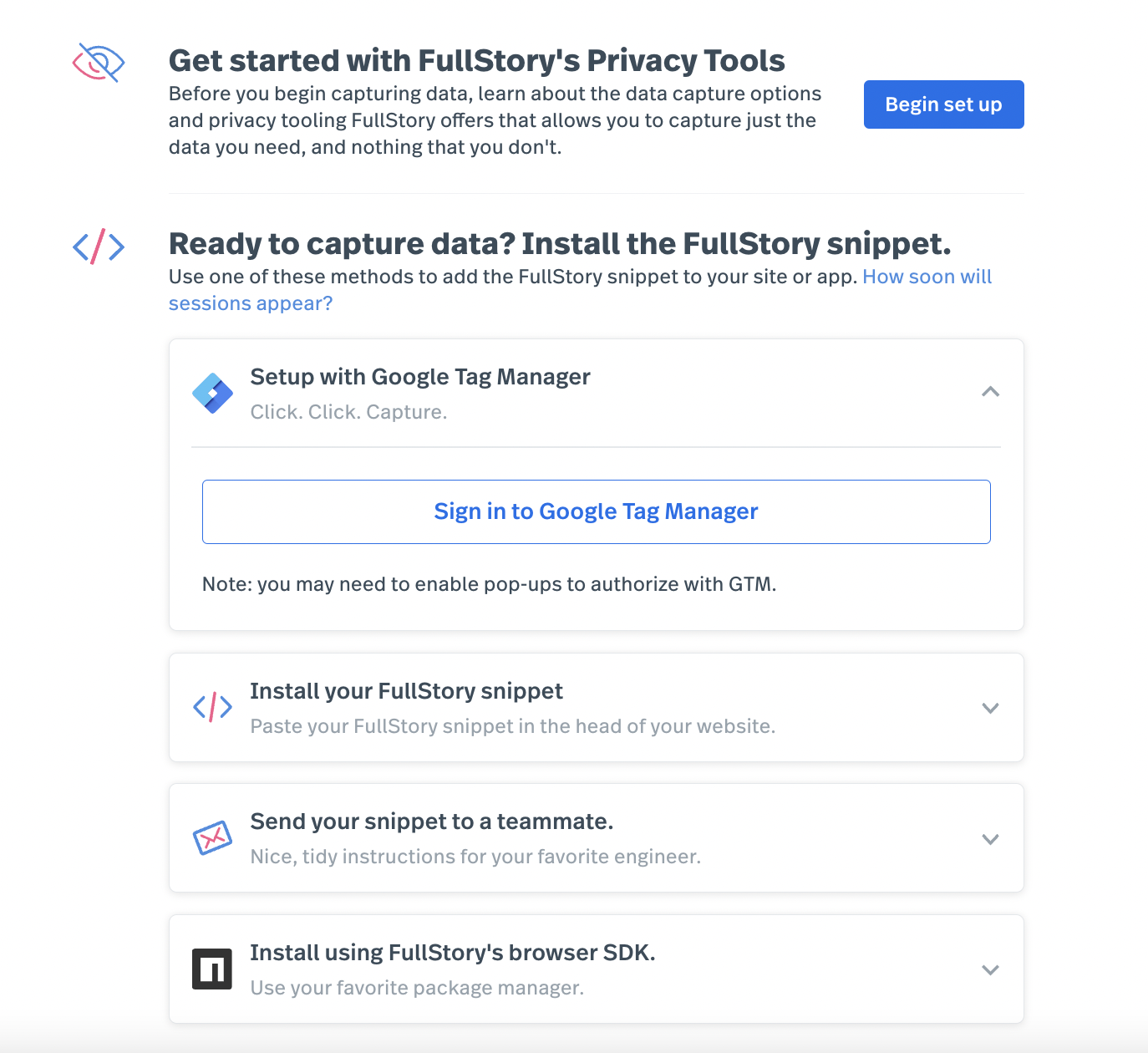Collapse the Google Tag Manager section
This screenshot has height=1053, width=1148.
pos(990,392)
